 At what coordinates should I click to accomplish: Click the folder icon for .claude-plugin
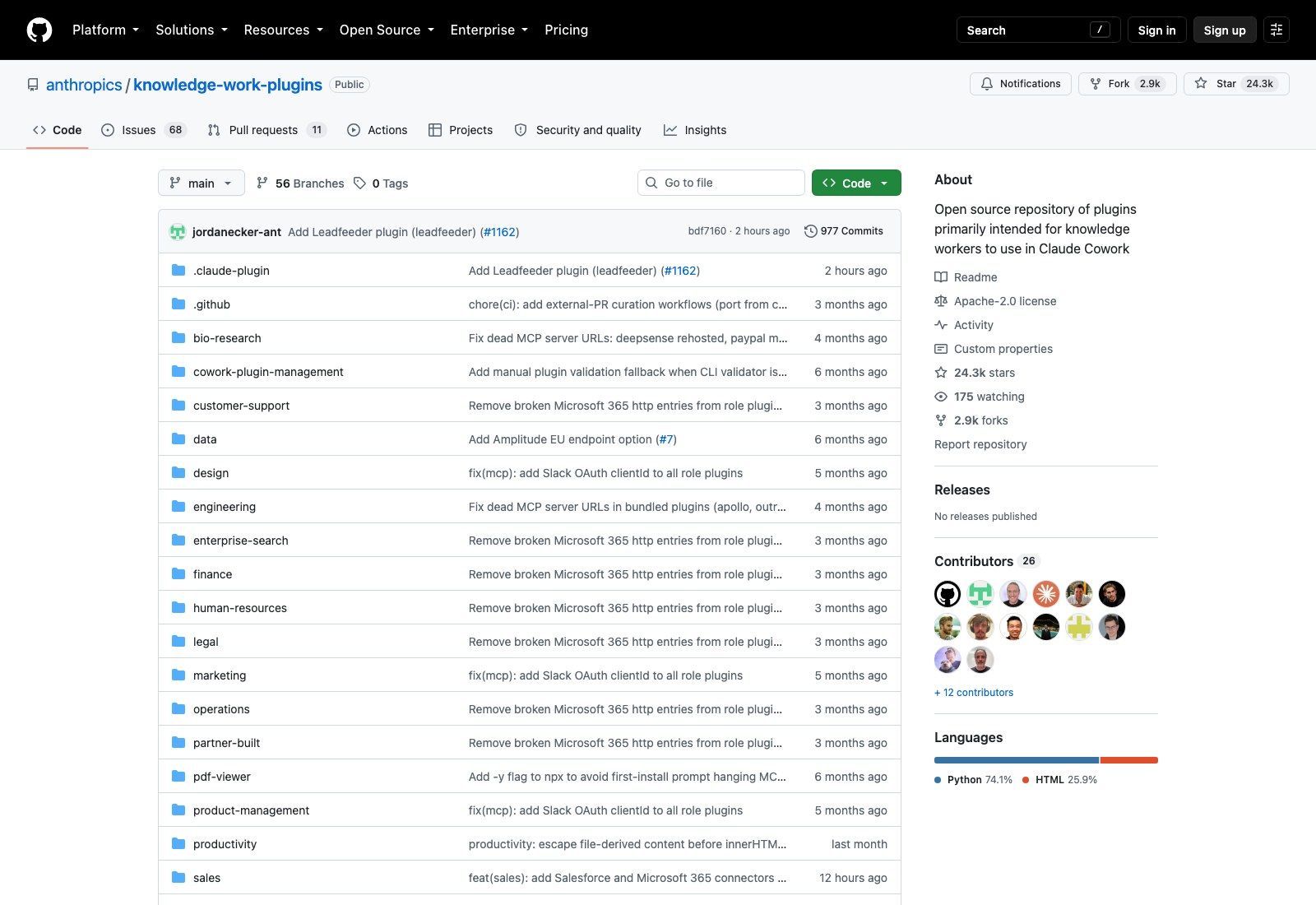point(178,270)
